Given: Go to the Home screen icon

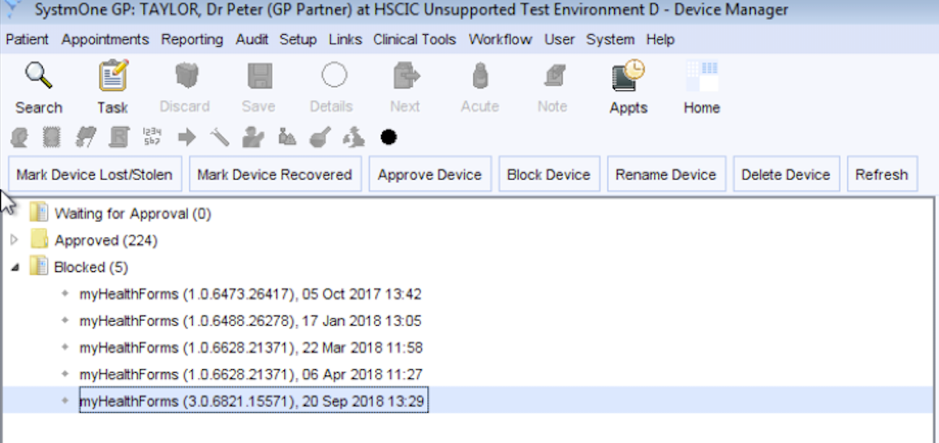Looking at the screenshot, I should point(702,76).
